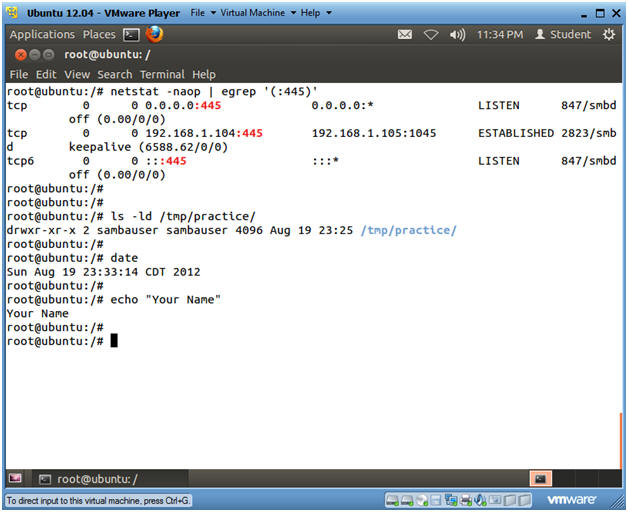The image size is (628, 512).
Task: Minimize the VMware Player window
Action: coord(584,14)
